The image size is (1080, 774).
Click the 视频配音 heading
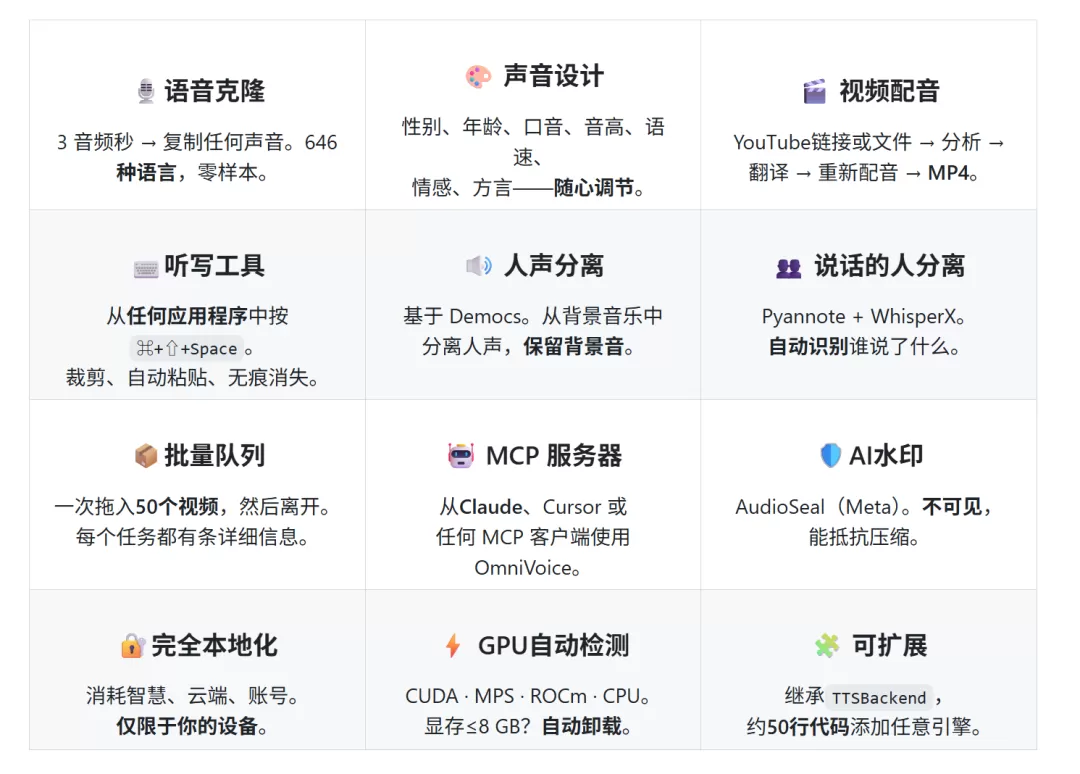click(x=889, y=91)
